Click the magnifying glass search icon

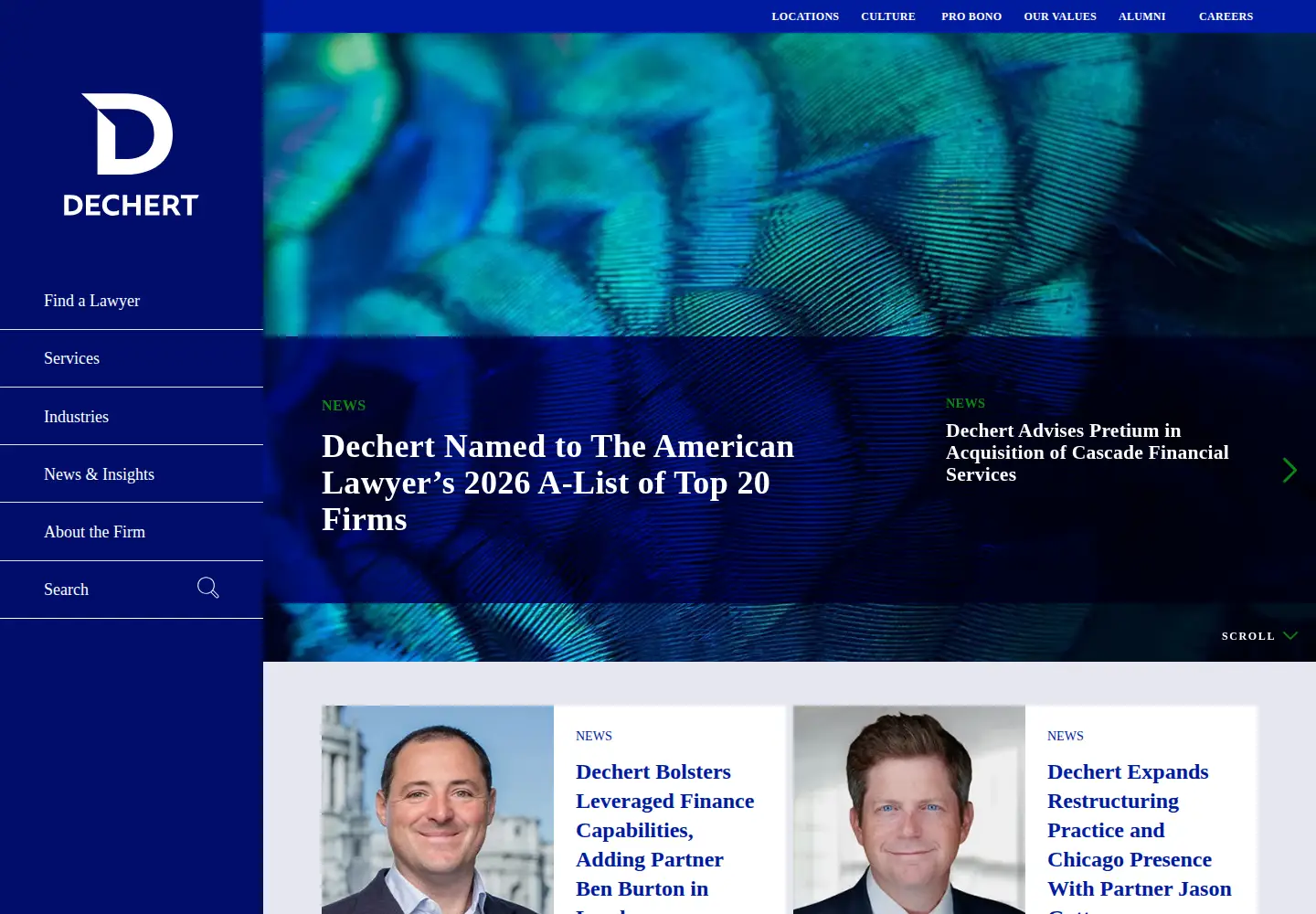[x=208, y=588]
